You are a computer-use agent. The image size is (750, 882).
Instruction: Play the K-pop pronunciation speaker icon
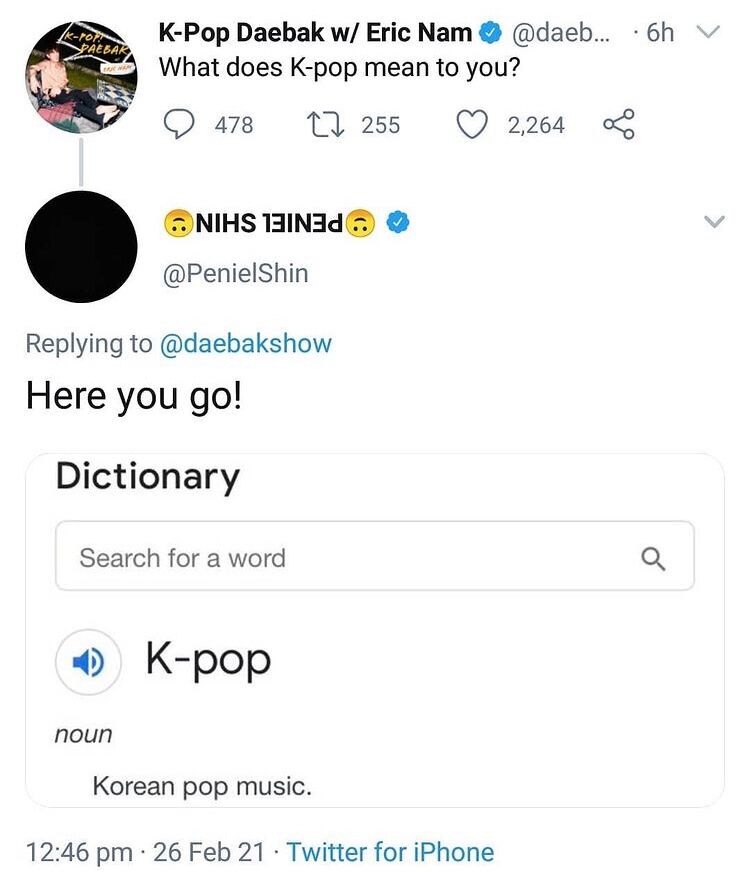coord(88,662)
